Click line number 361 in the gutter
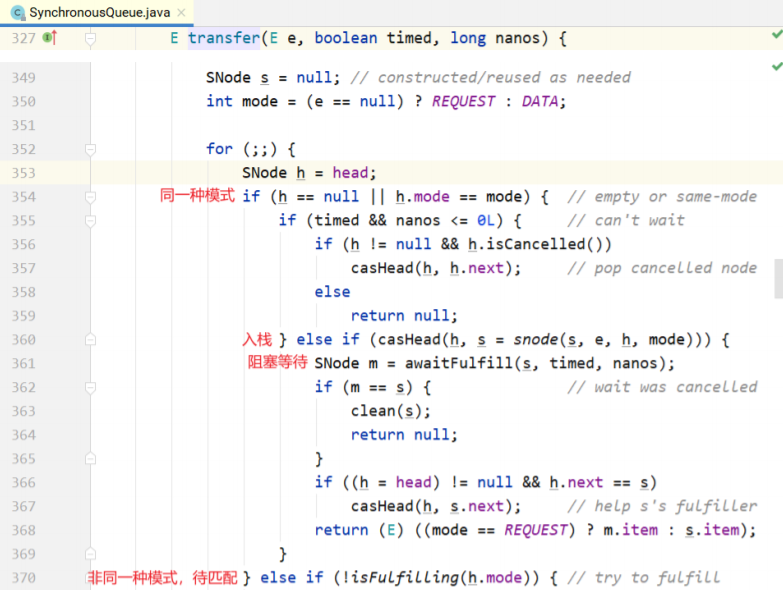The width and height of the screenshot is (783, 590). (23, 363)
